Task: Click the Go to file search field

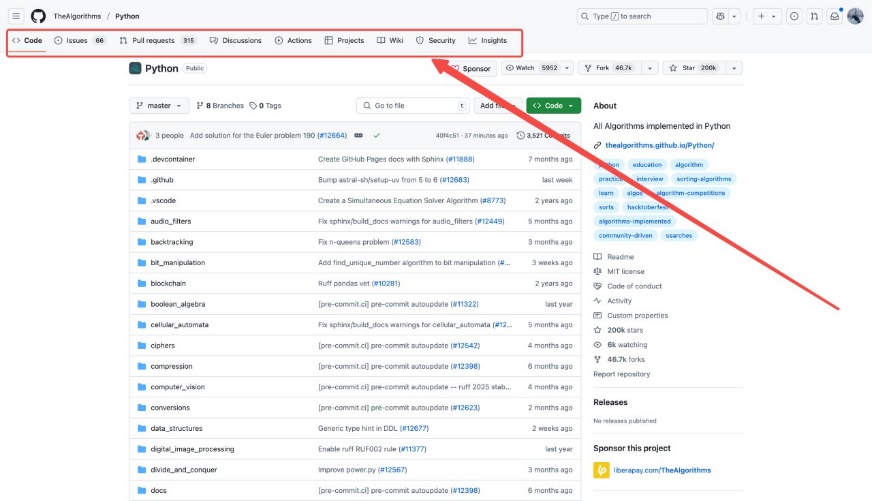Action: pos(411,105)
